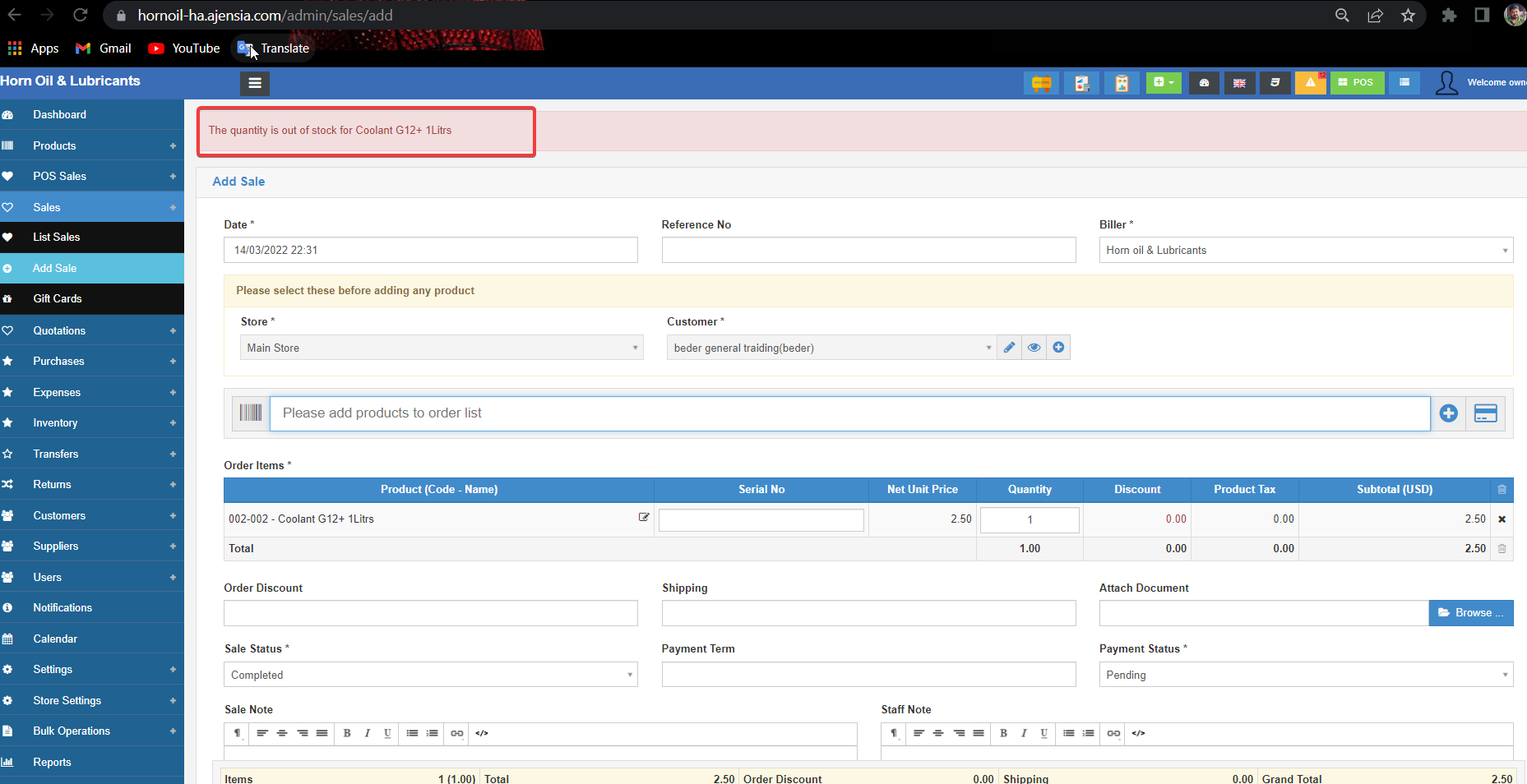
Task: Open the green quick-add plus dropdown
Action: (x=1164, y=82)
